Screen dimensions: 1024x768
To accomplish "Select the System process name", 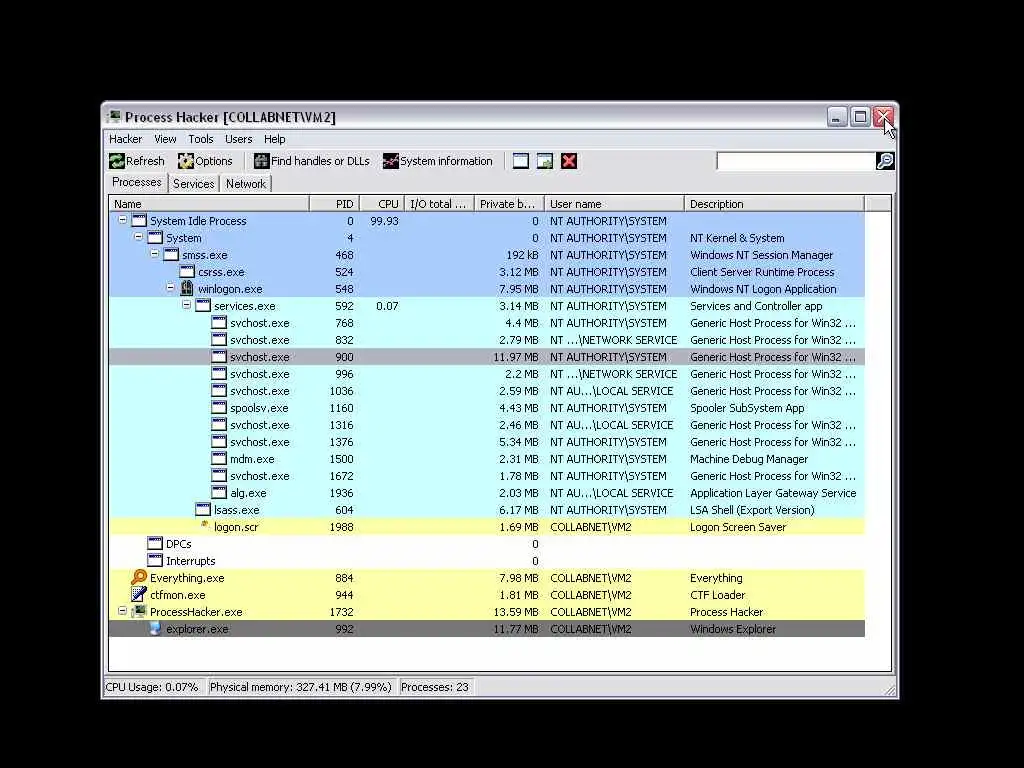I will pos(184,238).
